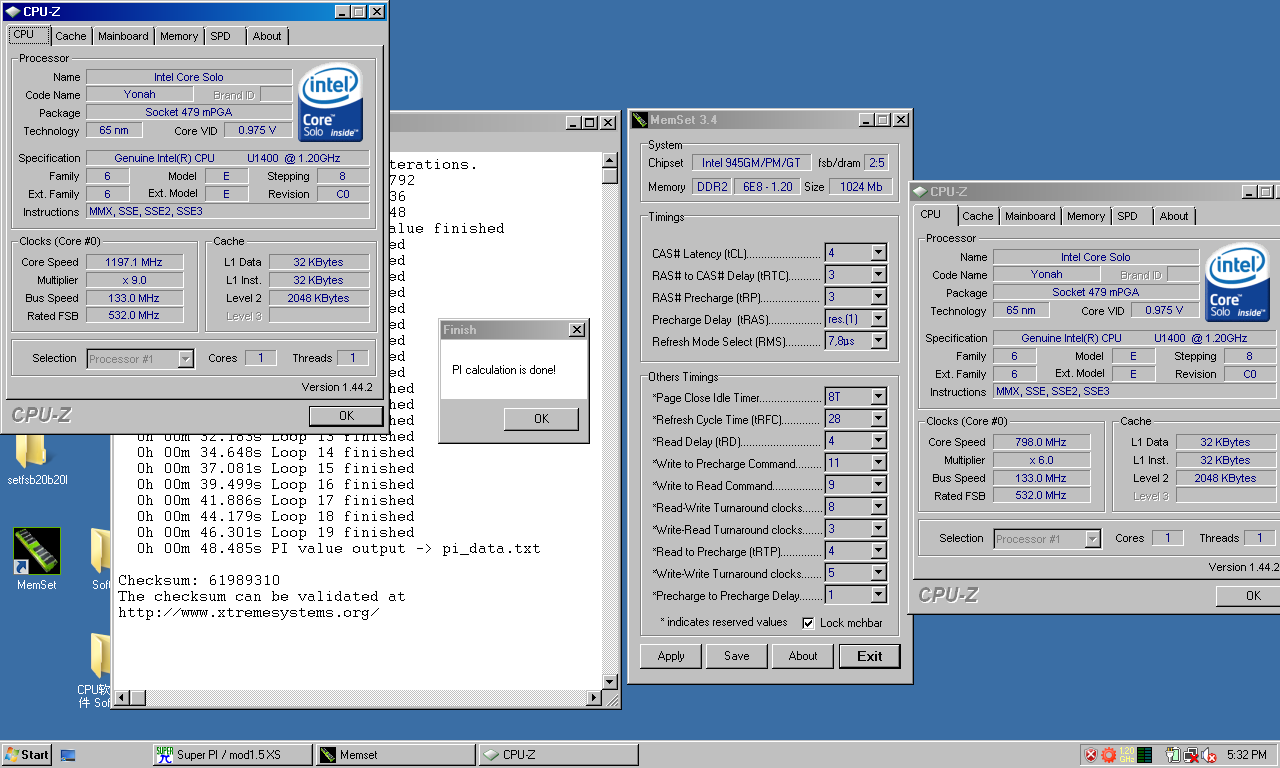Open the Write to Read Command dropdown

pos(878,485)
